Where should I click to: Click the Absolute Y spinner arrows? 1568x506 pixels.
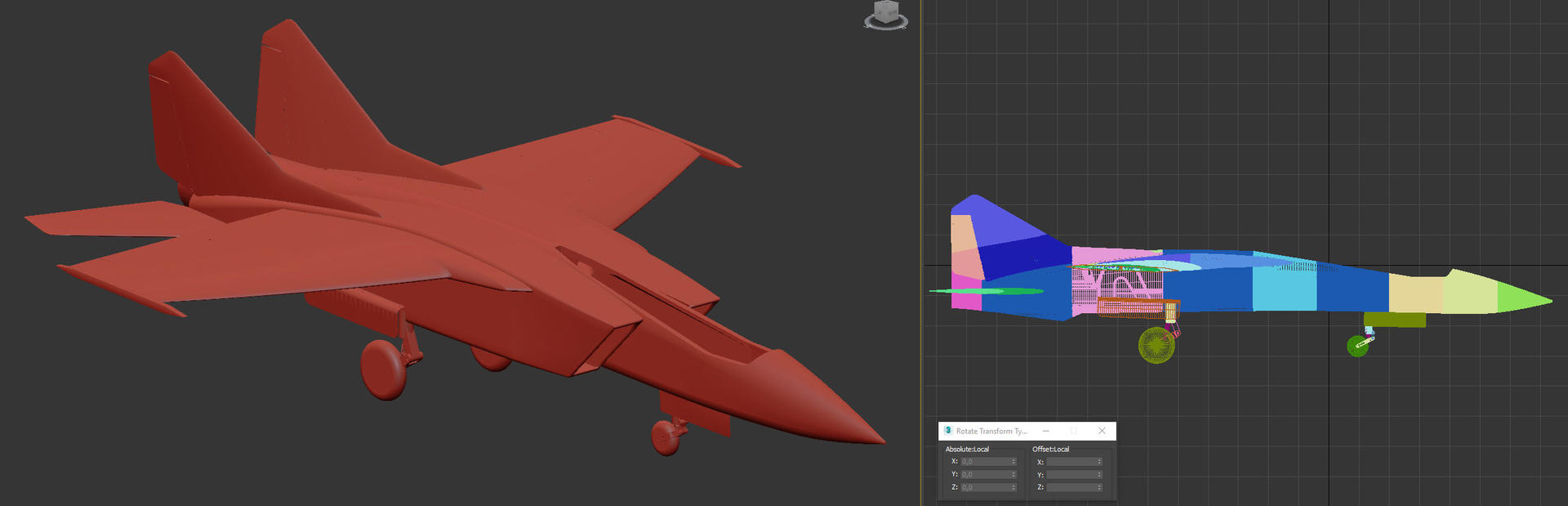pos(1013,475)
